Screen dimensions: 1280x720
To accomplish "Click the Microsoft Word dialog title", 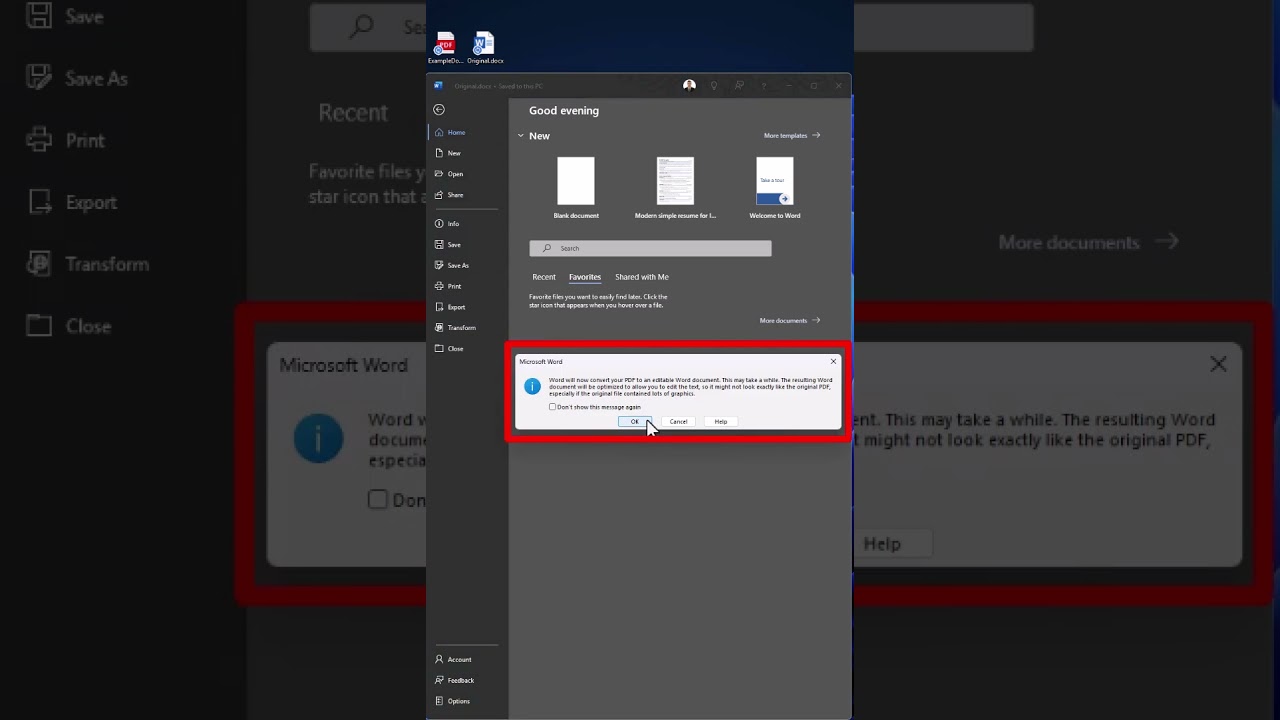I will click(x=541, y=362).
